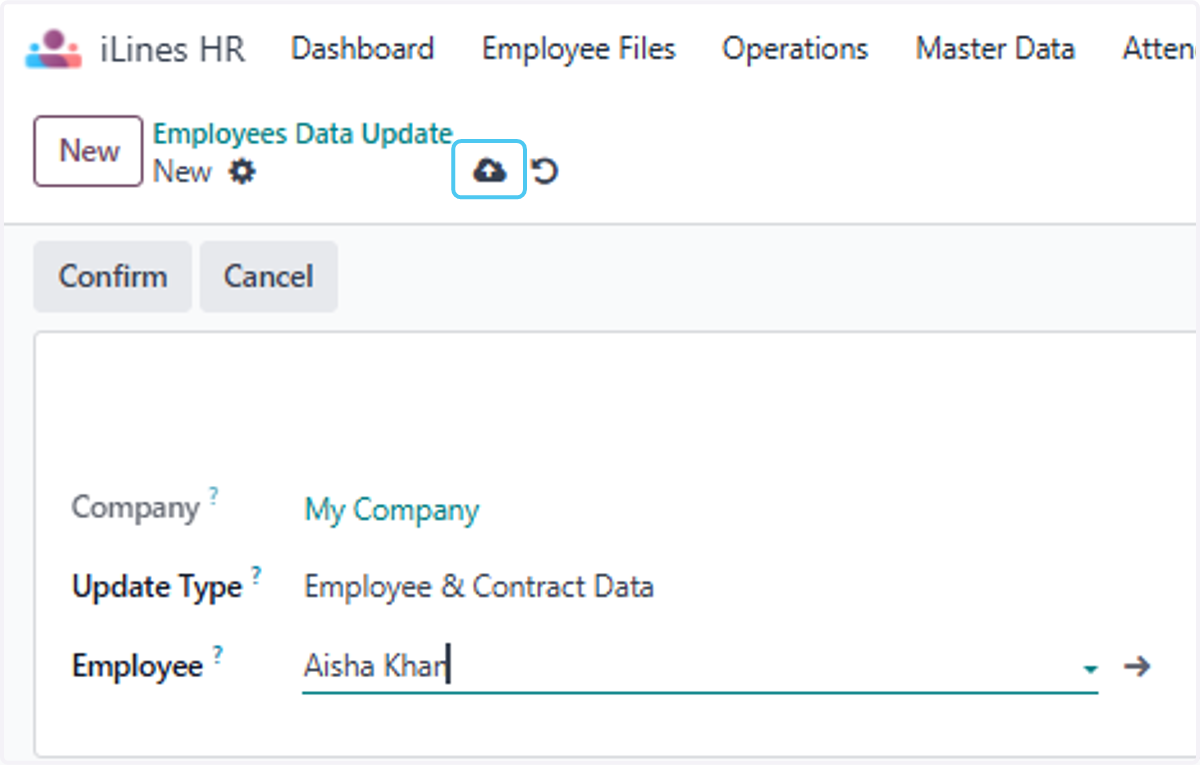Open the Master Data menu
The image size is (1200, 765).
(x=995, y=49)
